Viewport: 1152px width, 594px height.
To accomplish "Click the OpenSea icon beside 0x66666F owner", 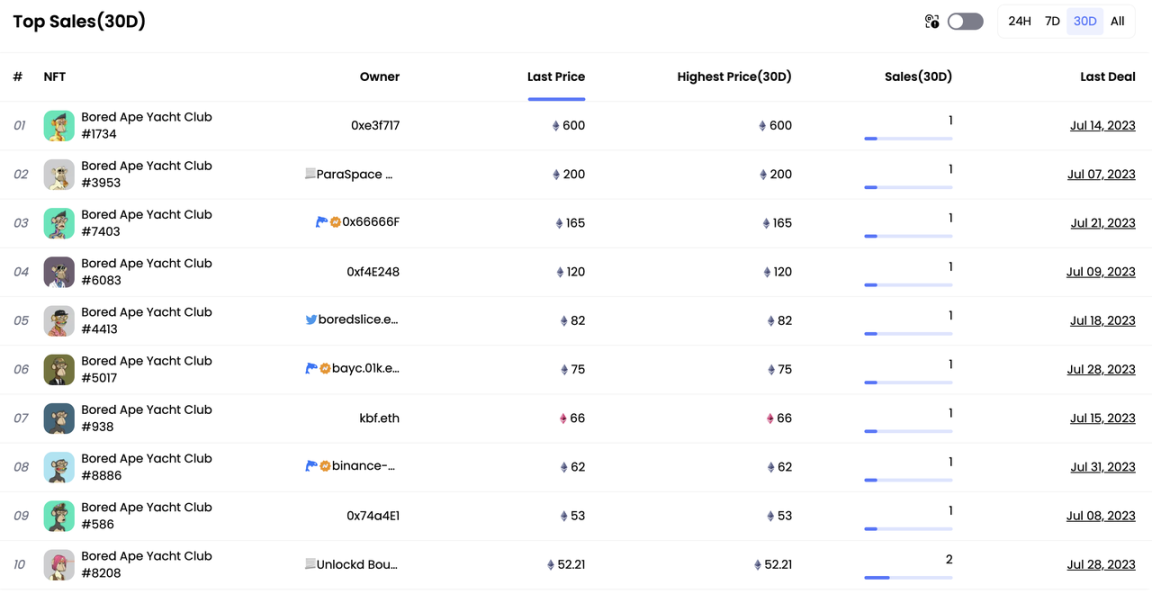I will [x=322, y=222].
